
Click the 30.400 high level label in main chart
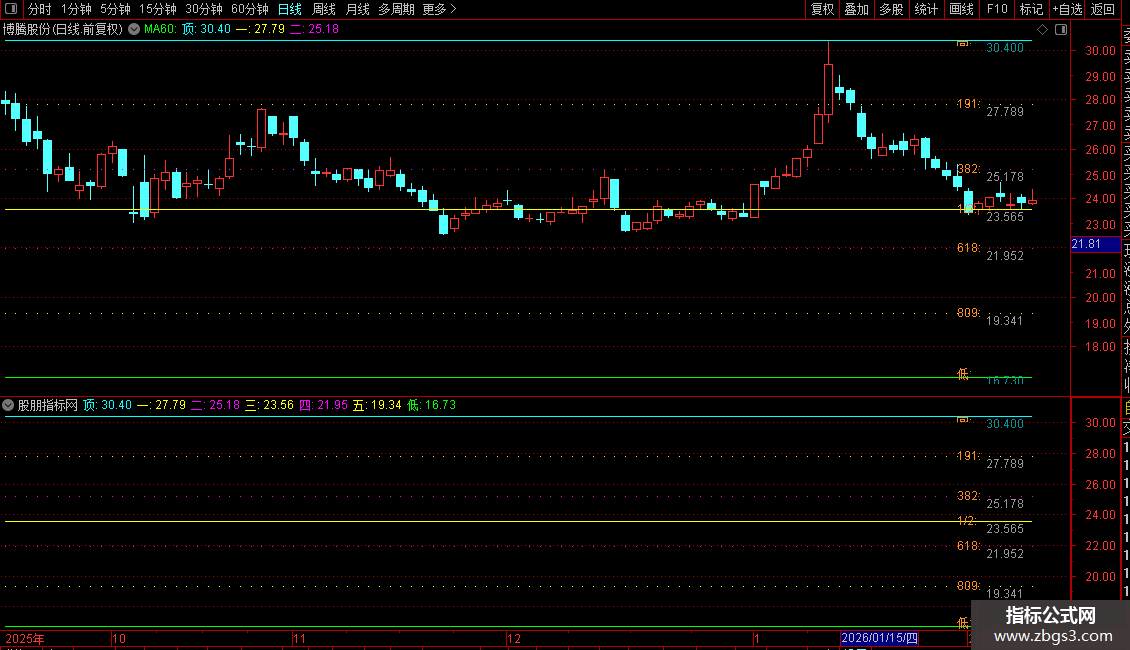tap(1005, 48)
